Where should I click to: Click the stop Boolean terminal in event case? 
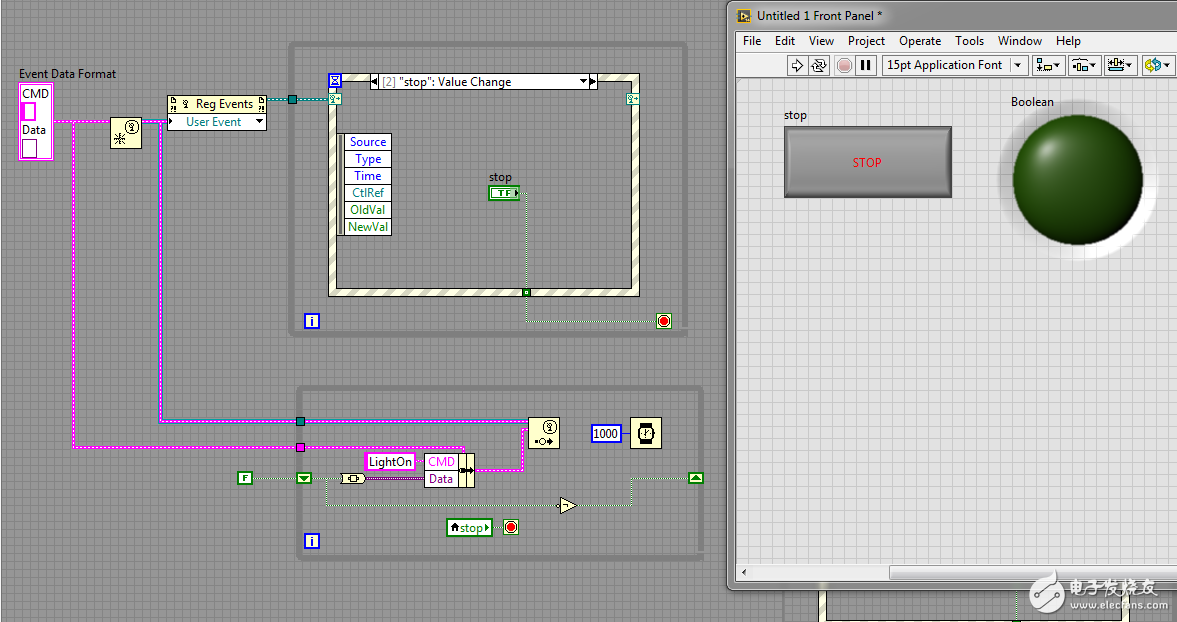504,194
